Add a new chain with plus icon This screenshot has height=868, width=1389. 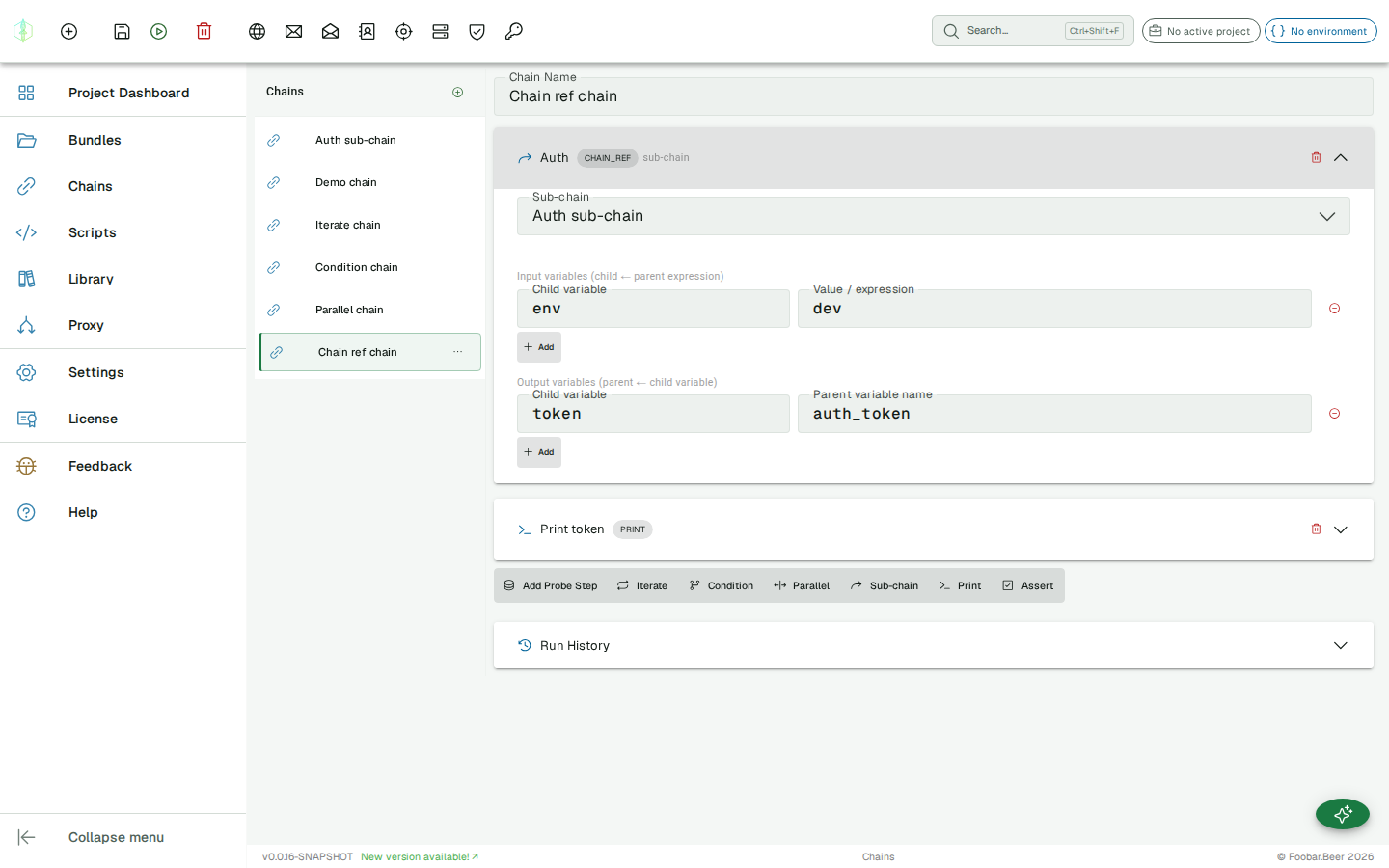(458, 92)
